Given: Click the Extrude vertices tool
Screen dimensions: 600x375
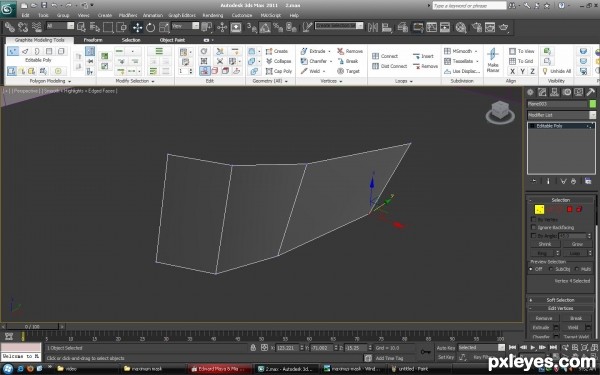Looking at the screenshot, I should 315,51.
